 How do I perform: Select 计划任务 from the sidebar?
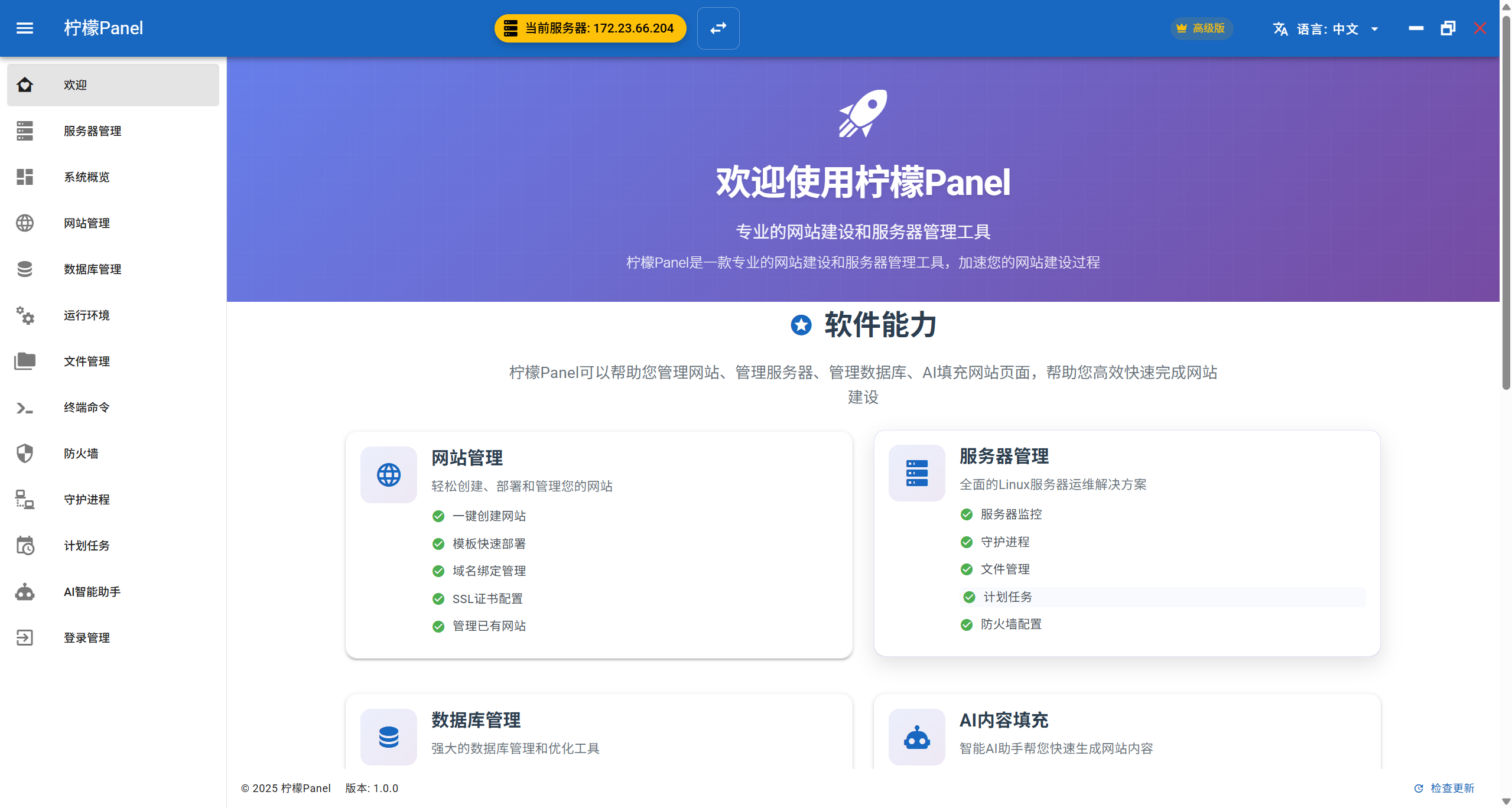86,545
